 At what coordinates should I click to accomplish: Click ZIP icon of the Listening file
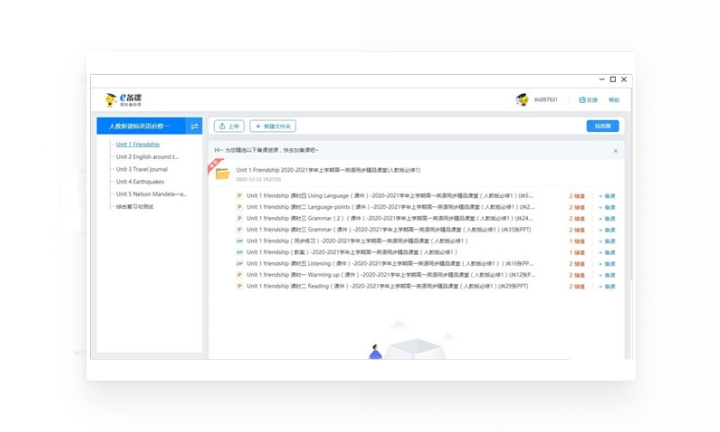coord(240,263)
